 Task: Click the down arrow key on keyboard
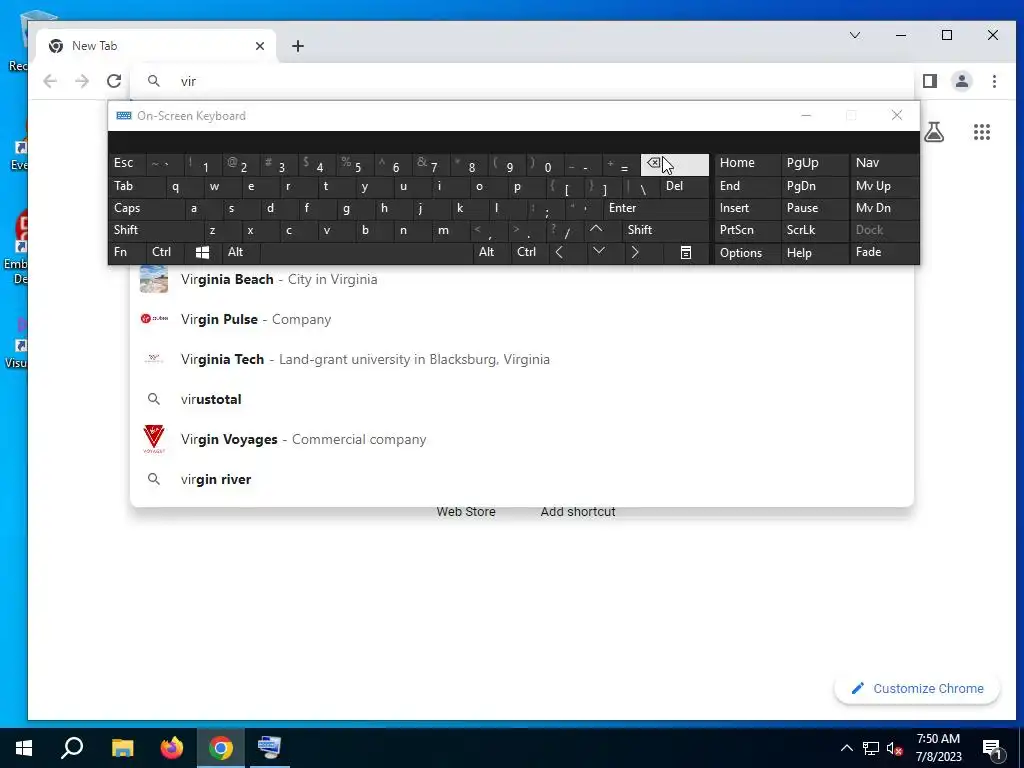tap(599, 251)
